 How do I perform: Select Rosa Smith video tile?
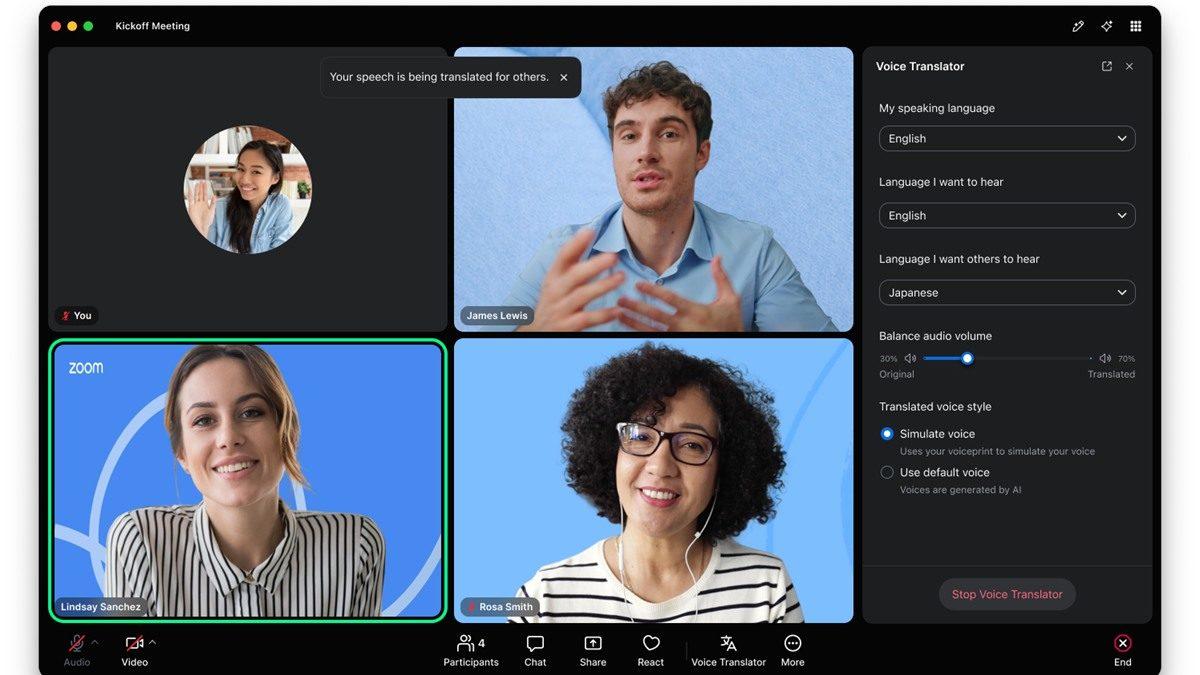coord(654,481)
